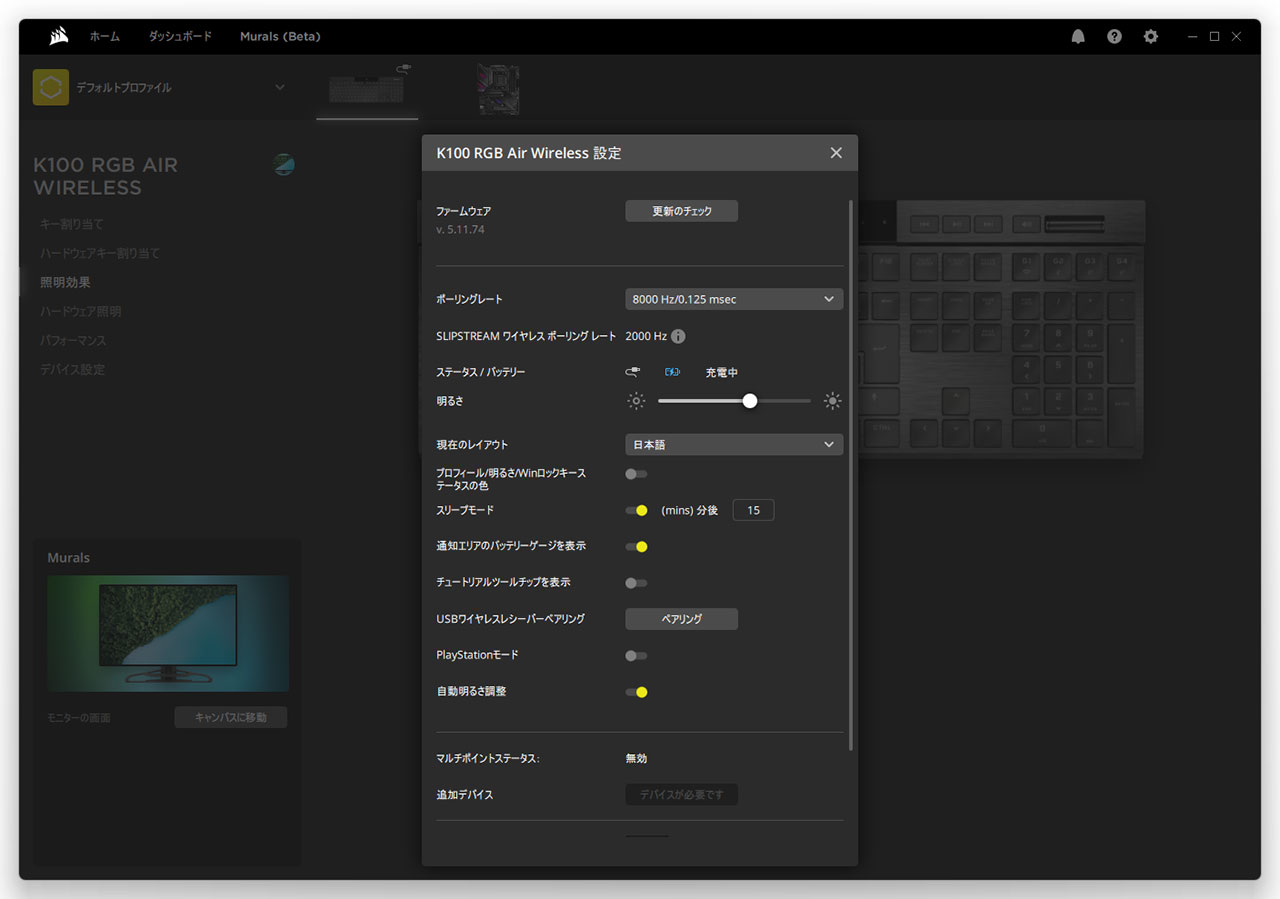1280x899 pixels.
Task: Click the blue battery charging icon
Action: (x=673, y=372)
